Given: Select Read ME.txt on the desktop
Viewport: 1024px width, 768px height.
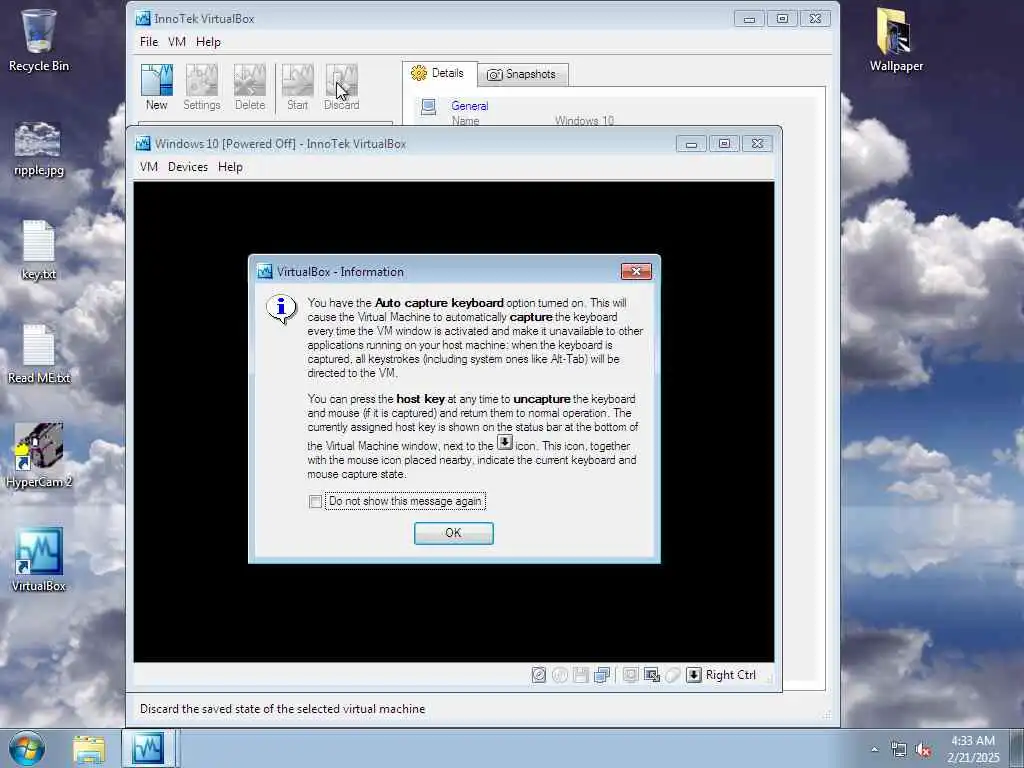Looking at the screenshot, I should pos(39,354).
